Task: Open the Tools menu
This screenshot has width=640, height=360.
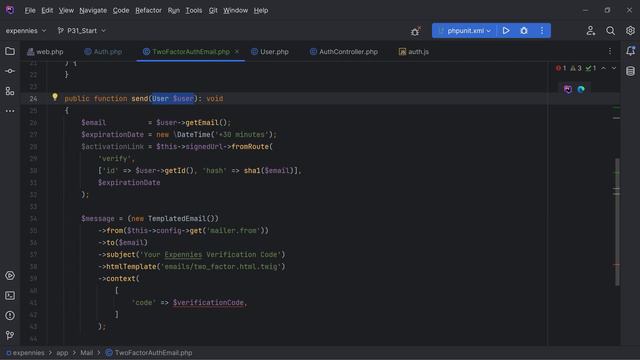Action: point(193,11)
